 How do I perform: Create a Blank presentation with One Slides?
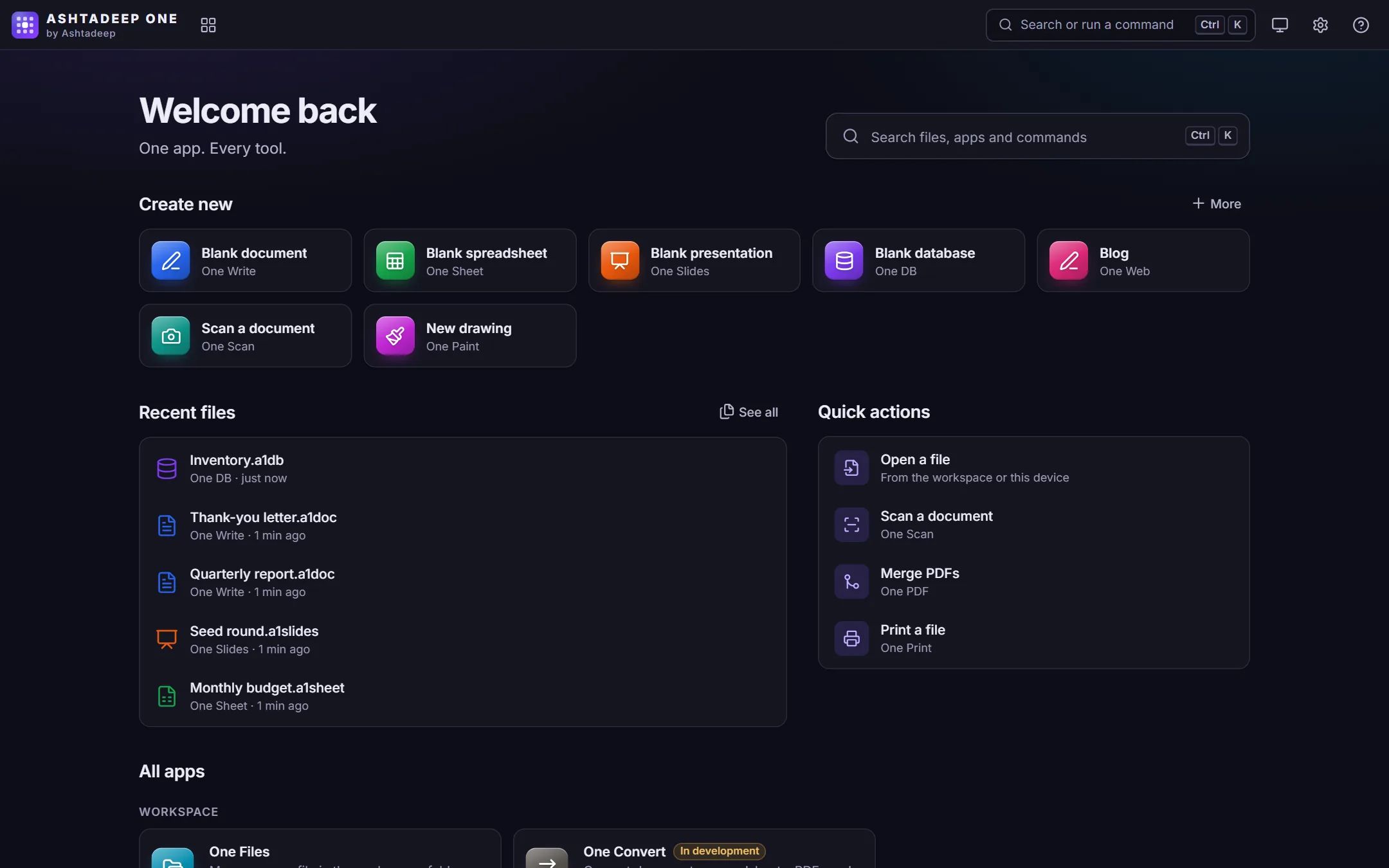pyautogui.click(x=694, y=260)
